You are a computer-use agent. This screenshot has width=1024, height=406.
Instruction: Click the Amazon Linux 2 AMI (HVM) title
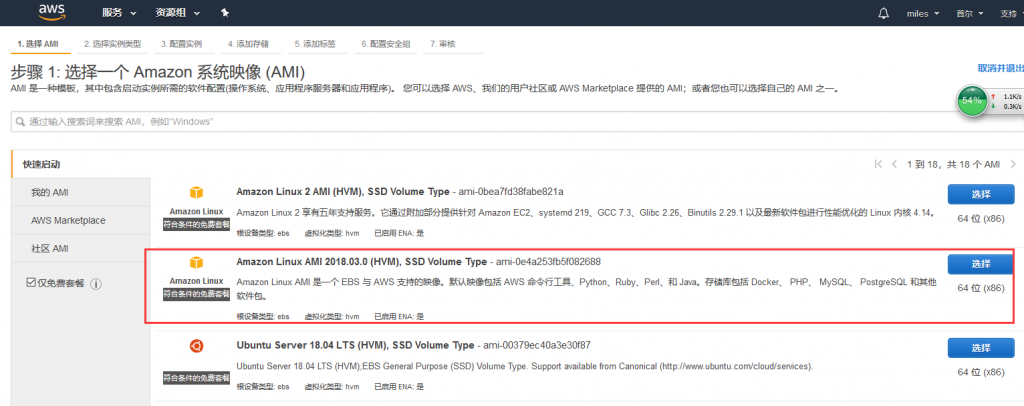[343, 192]
